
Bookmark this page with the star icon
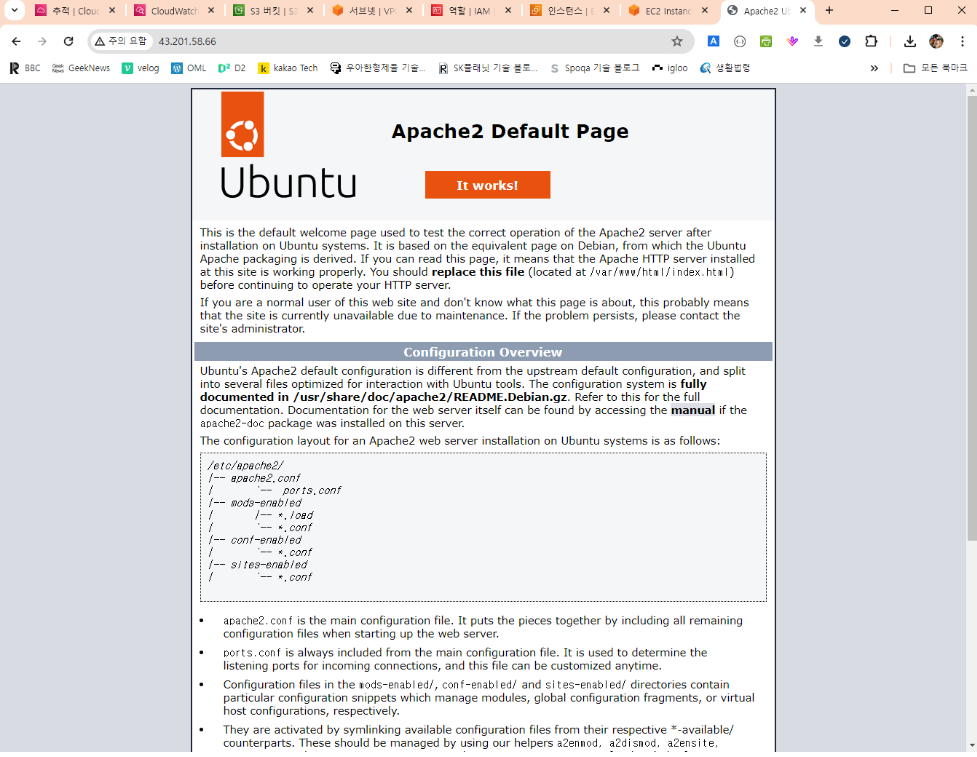click(677, 41)
